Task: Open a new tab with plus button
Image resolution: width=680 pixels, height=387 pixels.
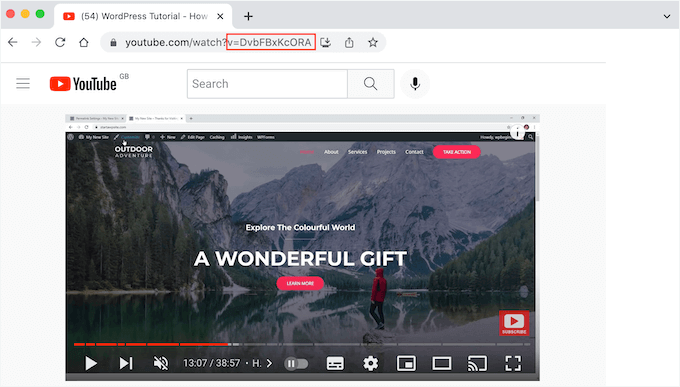Action: [x=248, y=16]
